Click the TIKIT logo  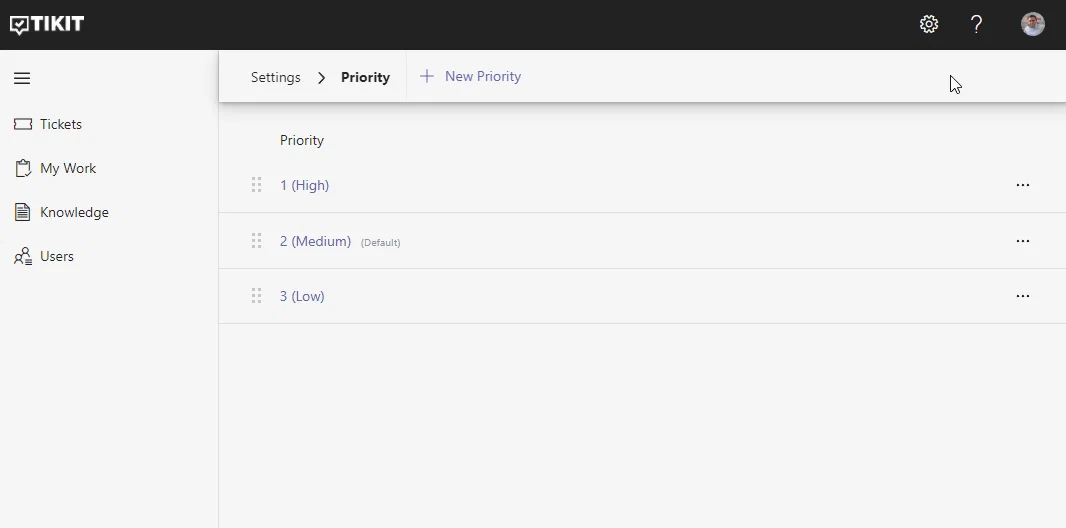pos(47,24)
